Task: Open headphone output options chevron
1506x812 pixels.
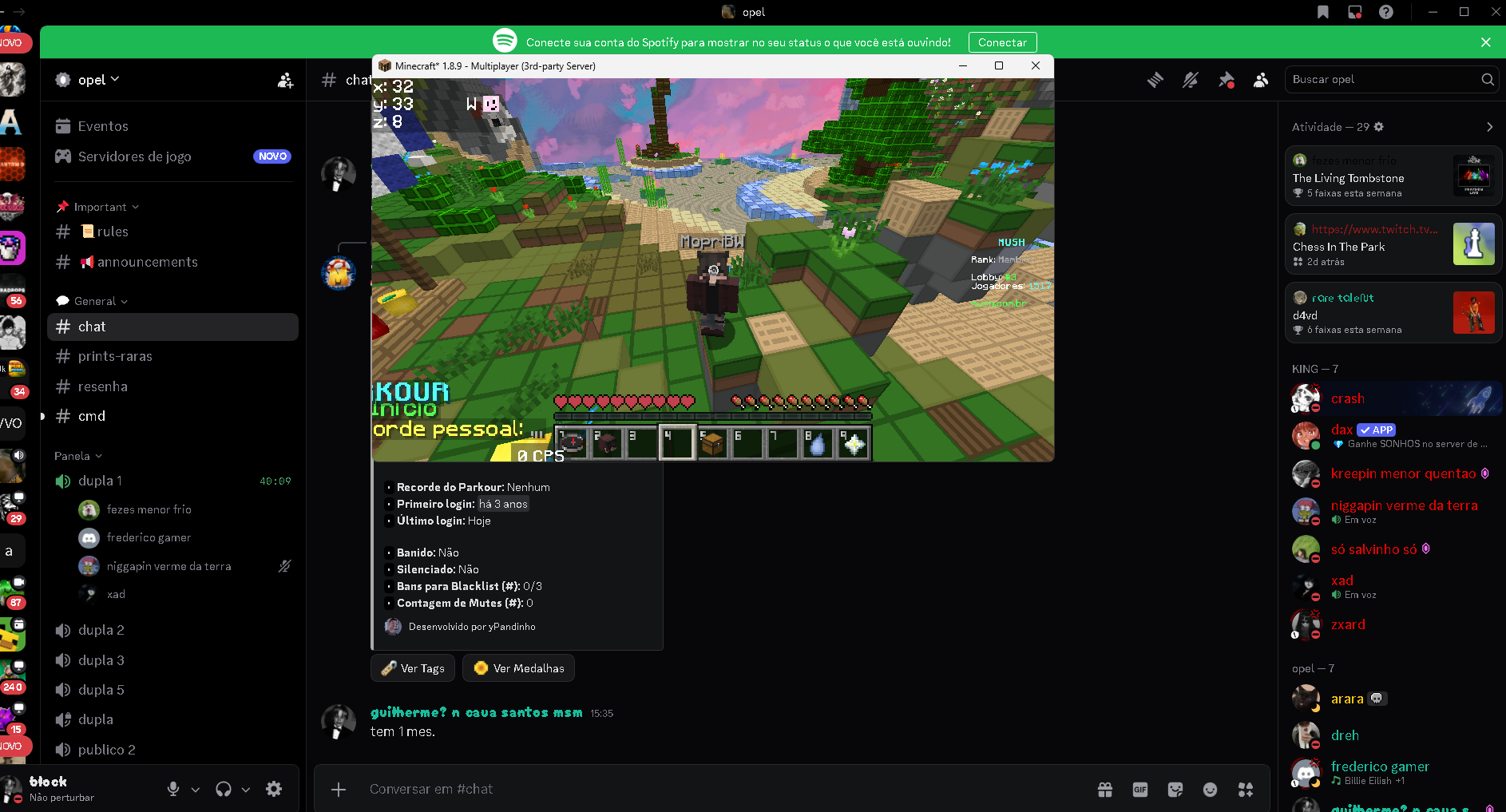Action: point(246,790)
